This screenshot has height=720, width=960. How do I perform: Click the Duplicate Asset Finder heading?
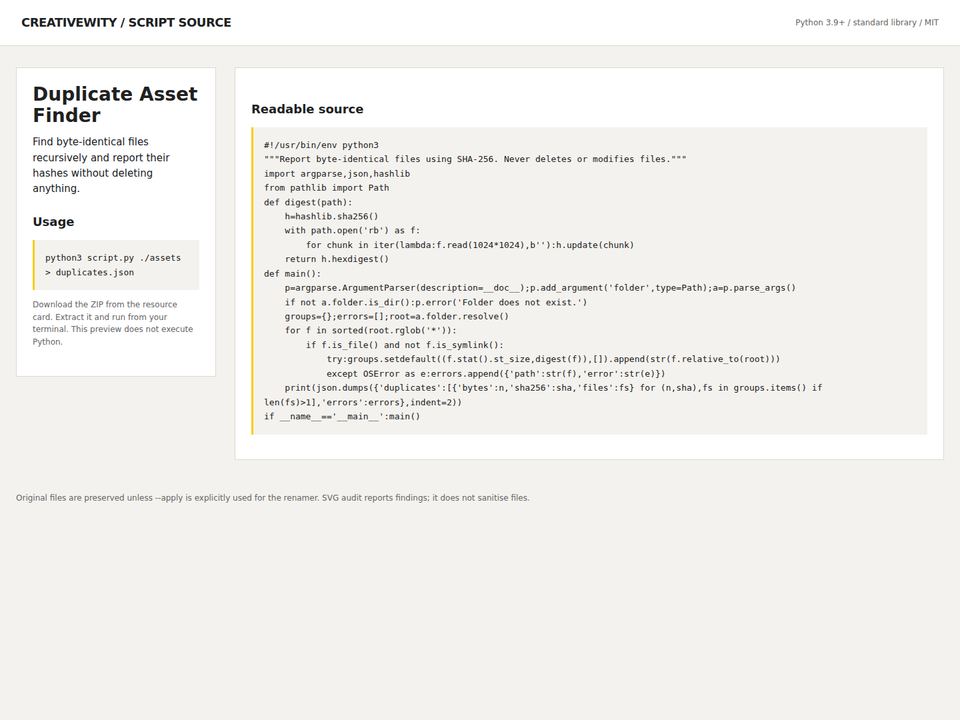pyautogui.click(x=115, y=105)
